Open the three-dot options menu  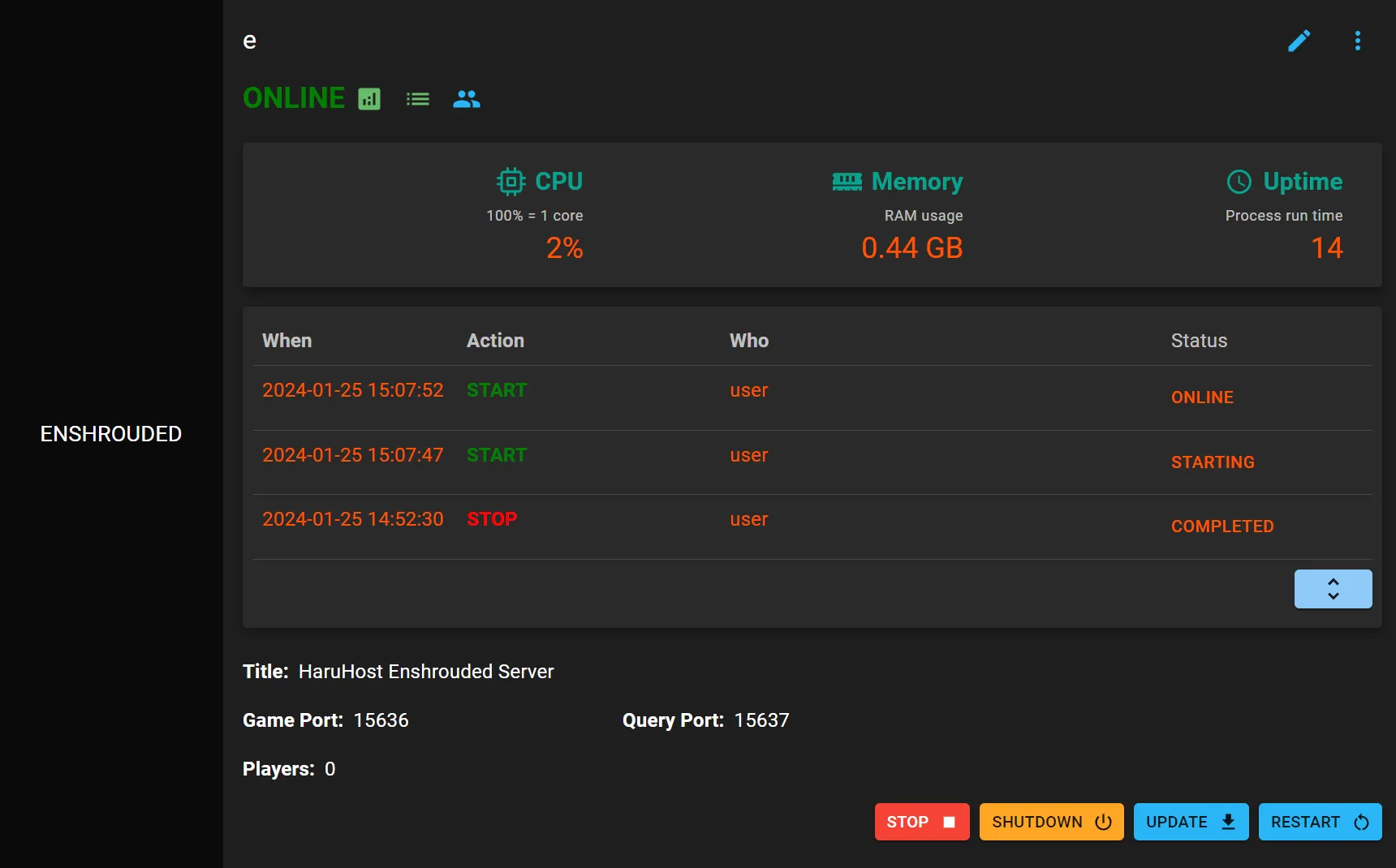(1357, 41)
